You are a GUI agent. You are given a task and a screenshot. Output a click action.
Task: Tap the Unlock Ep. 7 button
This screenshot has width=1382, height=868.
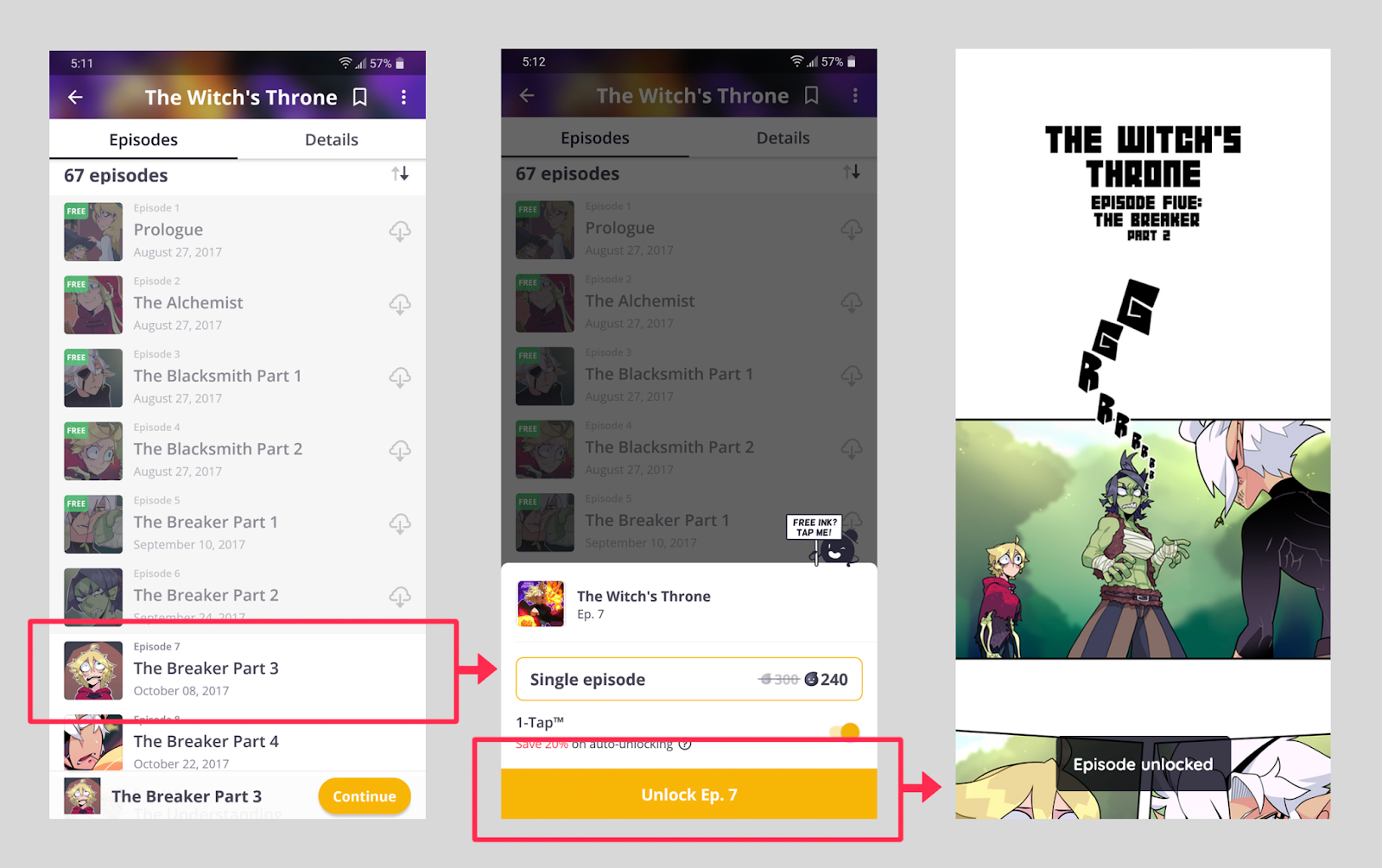point(688,794)
